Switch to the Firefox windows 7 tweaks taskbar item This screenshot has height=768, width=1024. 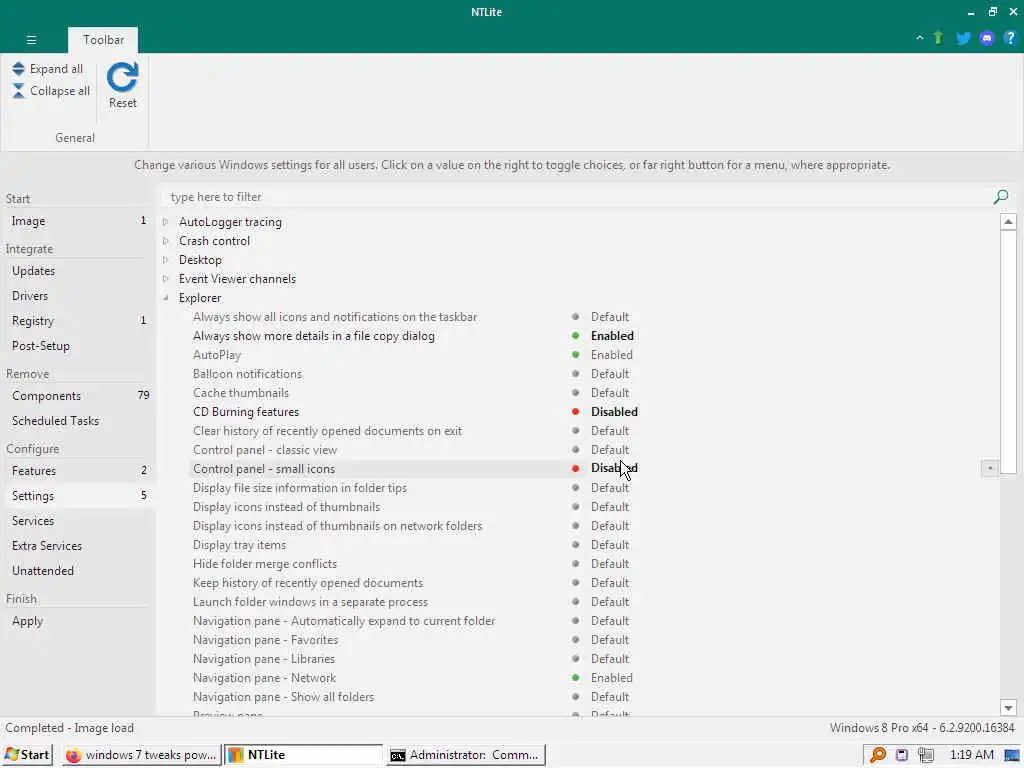142,755
